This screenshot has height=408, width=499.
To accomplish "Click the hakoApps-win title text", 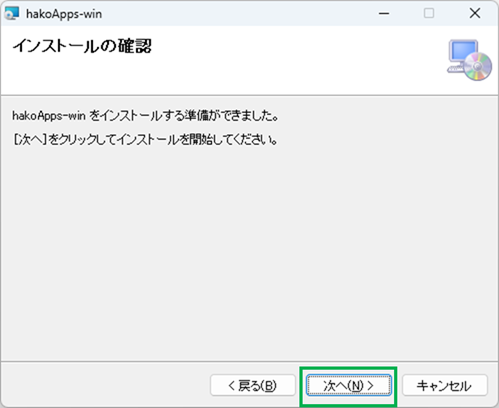I will click(x=64, y=14).
